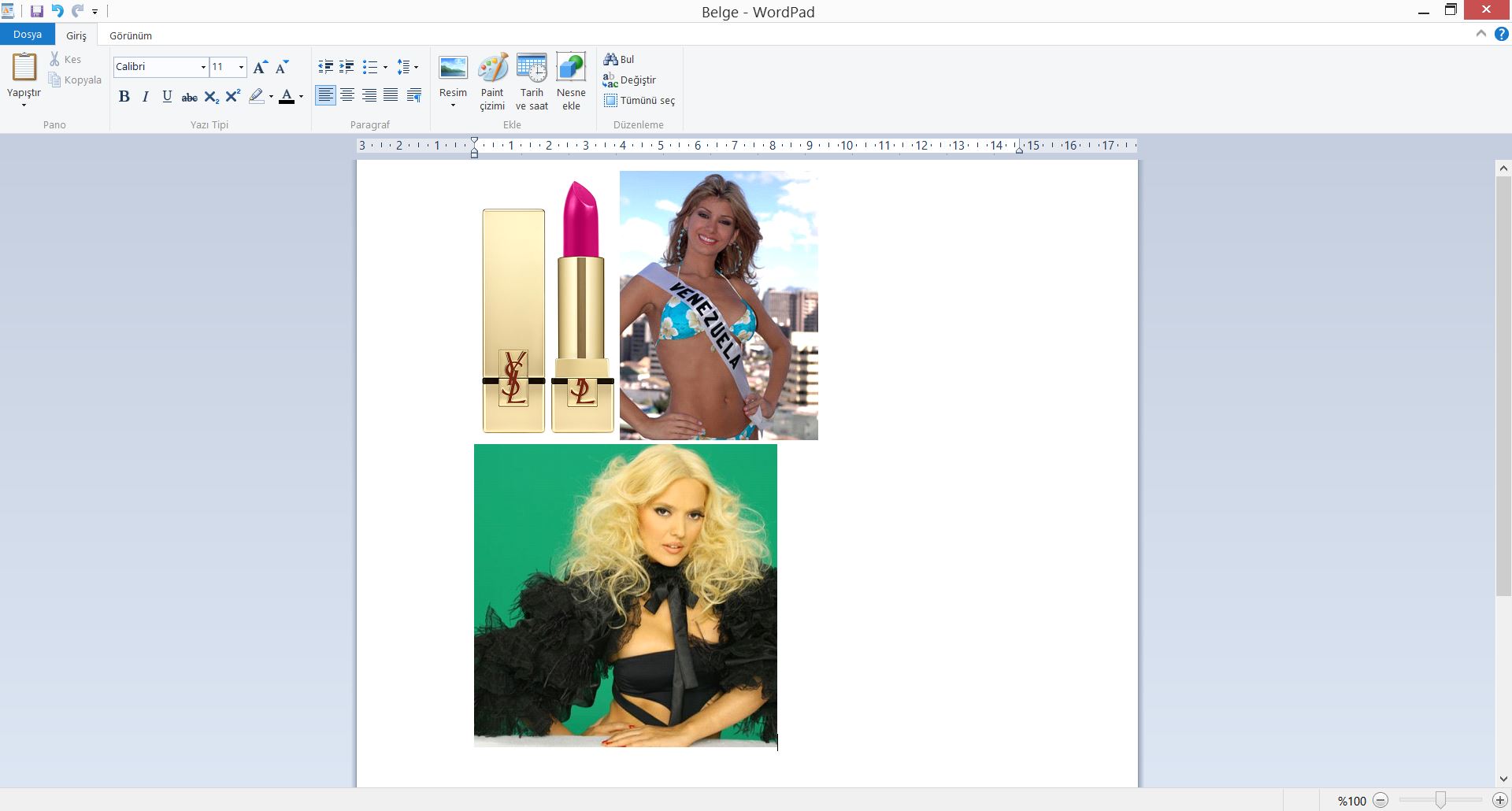Viewport: 1512px width, 811px height.
Task: Open bullet list style dropdown arrow
Action: (x=385, y=67)
